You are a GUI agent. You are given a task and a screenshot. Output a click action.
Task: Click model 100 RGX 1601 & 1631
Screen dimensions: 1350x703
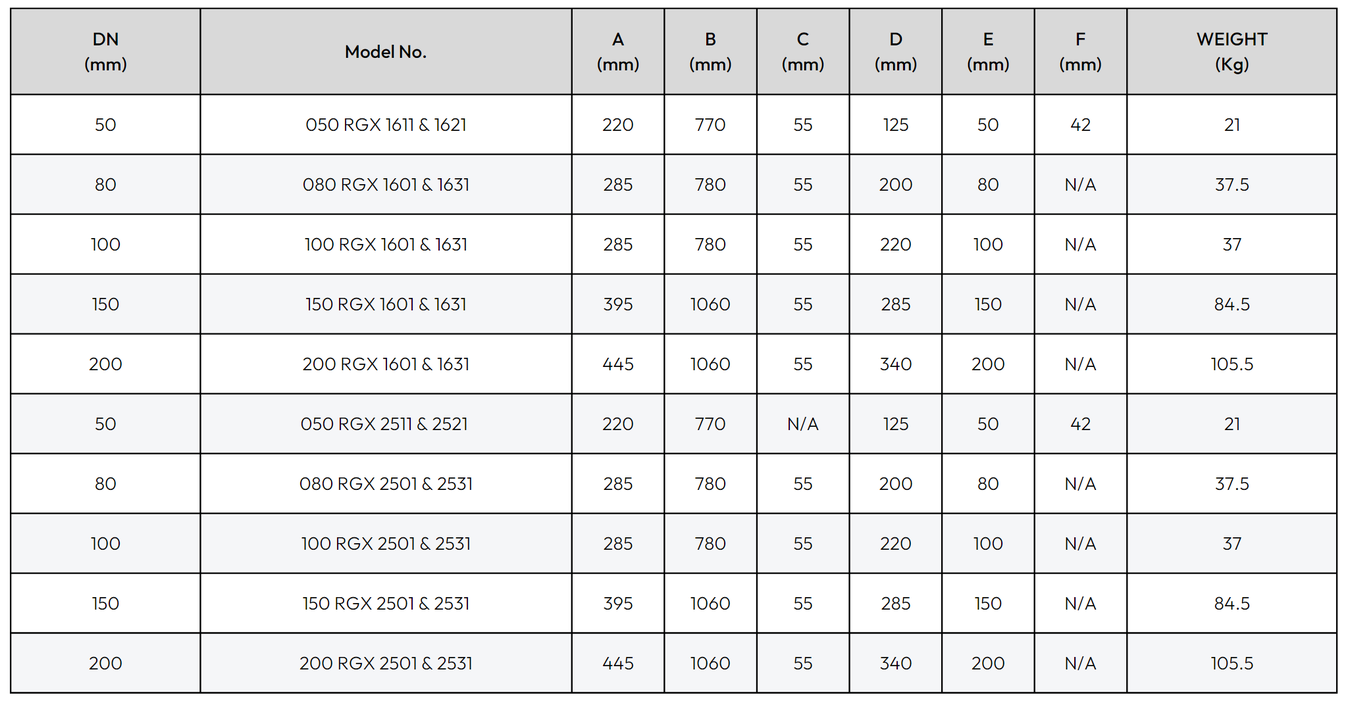pos(386,245)
